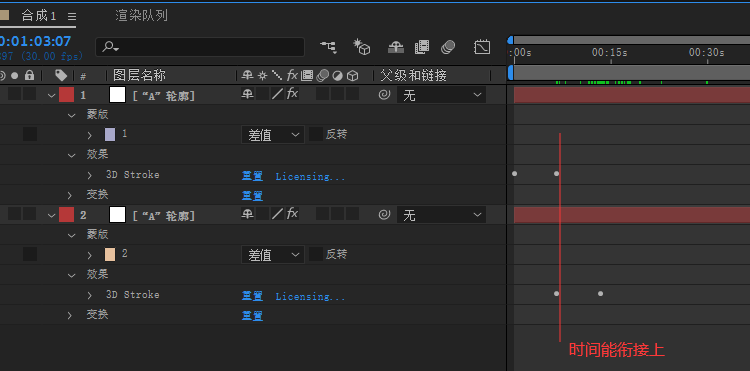Click the collapse transformations column header icon
This screenshot has height=371, width=750.
(262, 76)
